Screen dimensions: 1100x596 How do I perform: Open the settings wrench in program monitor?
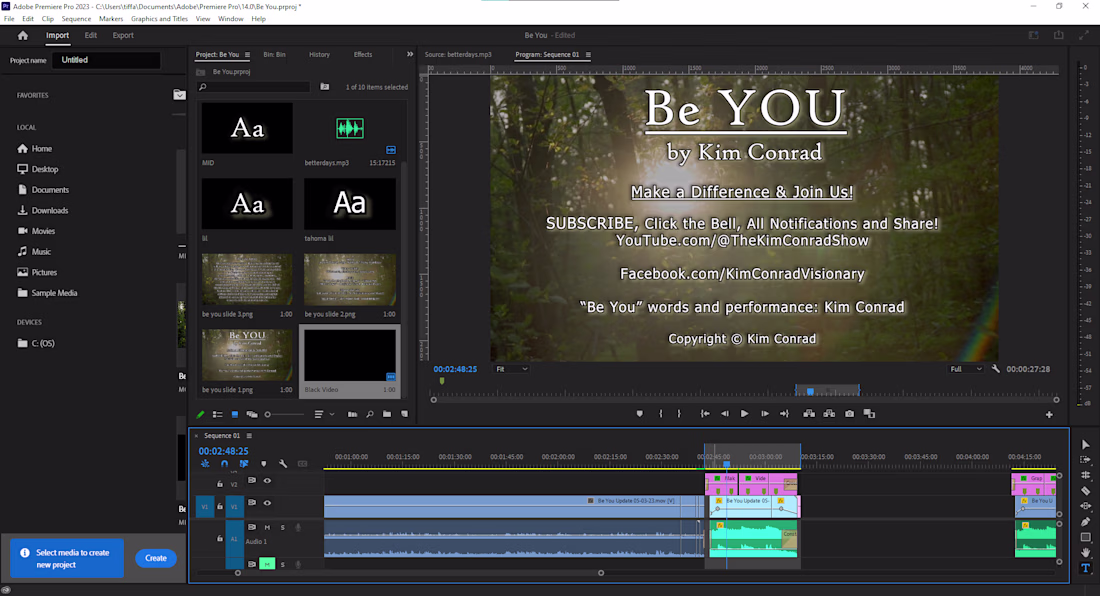(995, 369)
